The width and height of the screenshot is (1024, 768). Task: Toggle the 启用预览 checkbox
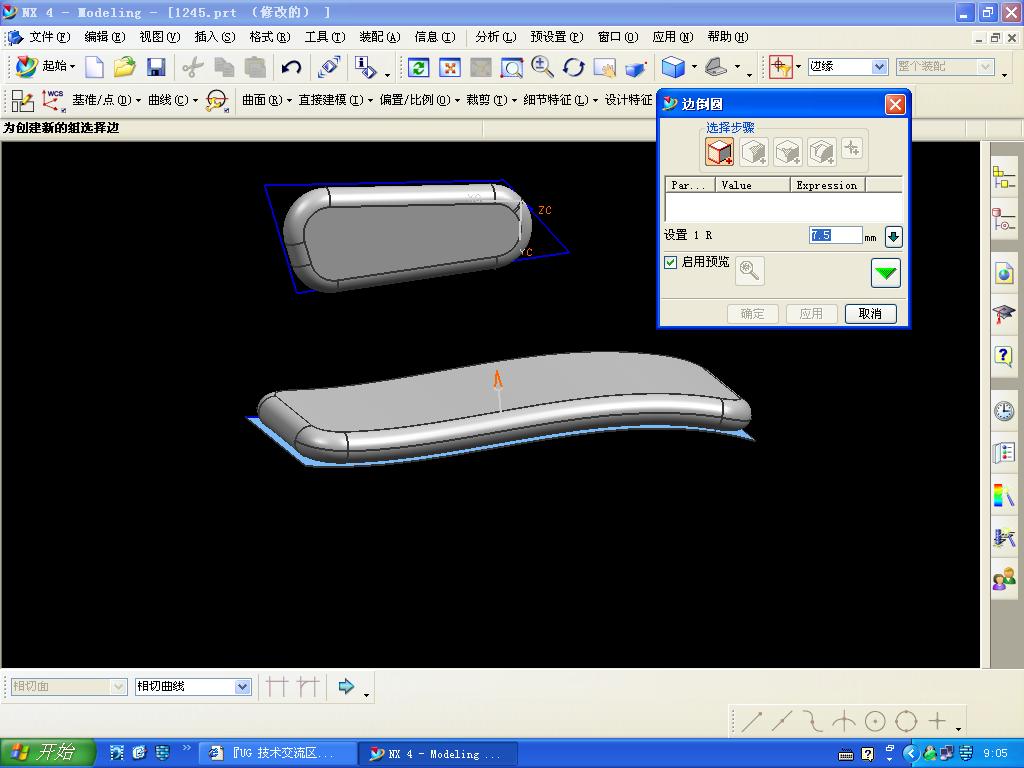click(671, 263)
